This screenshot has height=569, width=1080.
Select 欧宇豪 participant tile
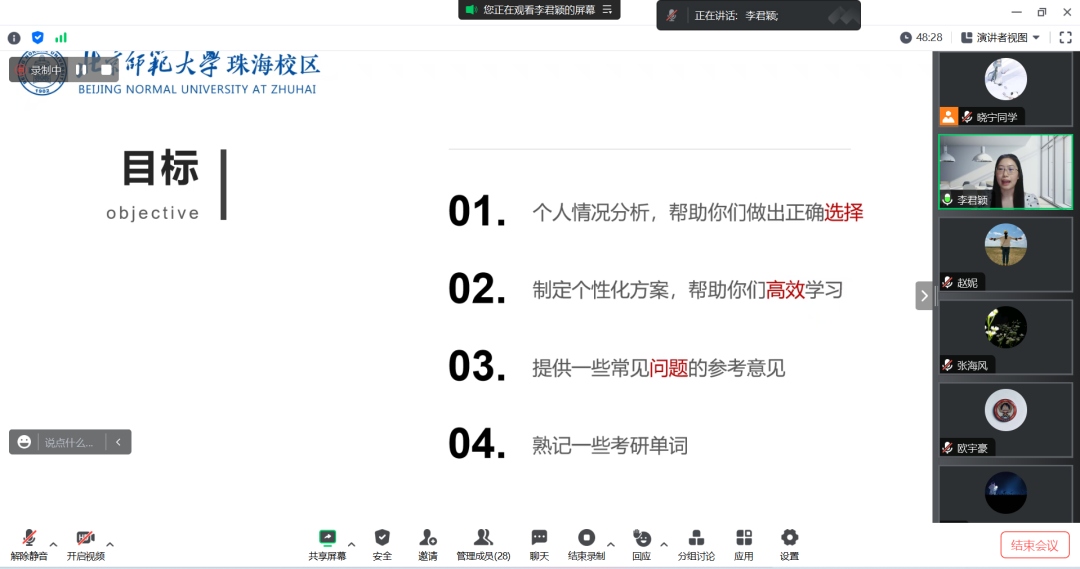(x=1006, y=420)
